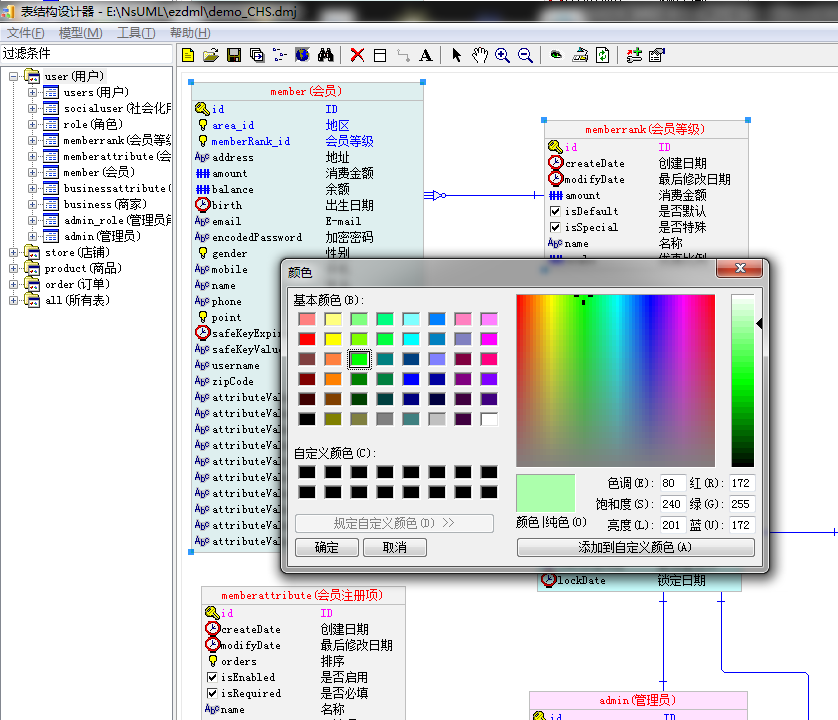This screenshot has height=720, width=838.
Task: Click the color palette paint icon
Action: click(x=580, y=55)
